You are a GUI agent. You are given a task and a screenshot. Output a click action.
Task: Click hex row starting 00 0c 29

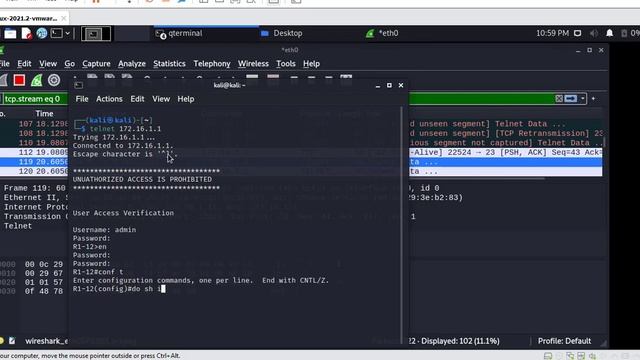pyautogui.click(x=44, y=264)
